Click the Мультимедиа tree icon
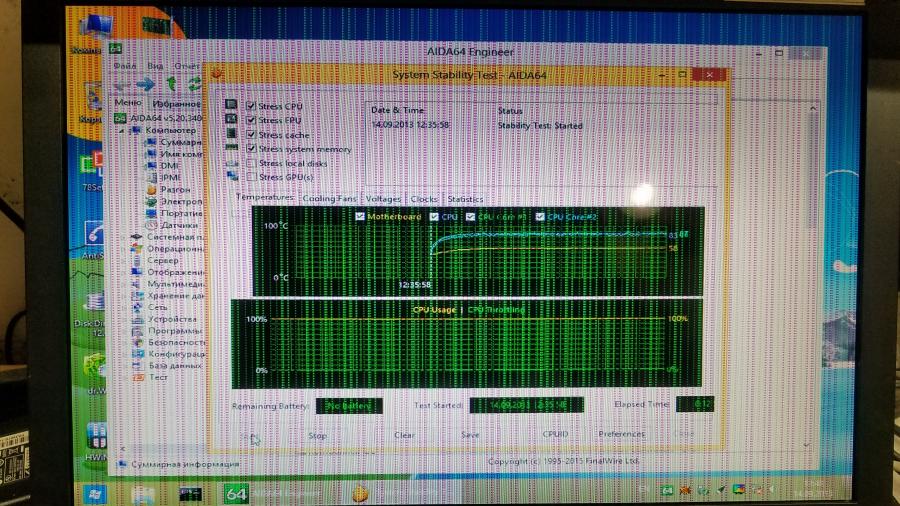Viewport: 900px width, 506px height. pyautogui.click(x=137, y=283)
